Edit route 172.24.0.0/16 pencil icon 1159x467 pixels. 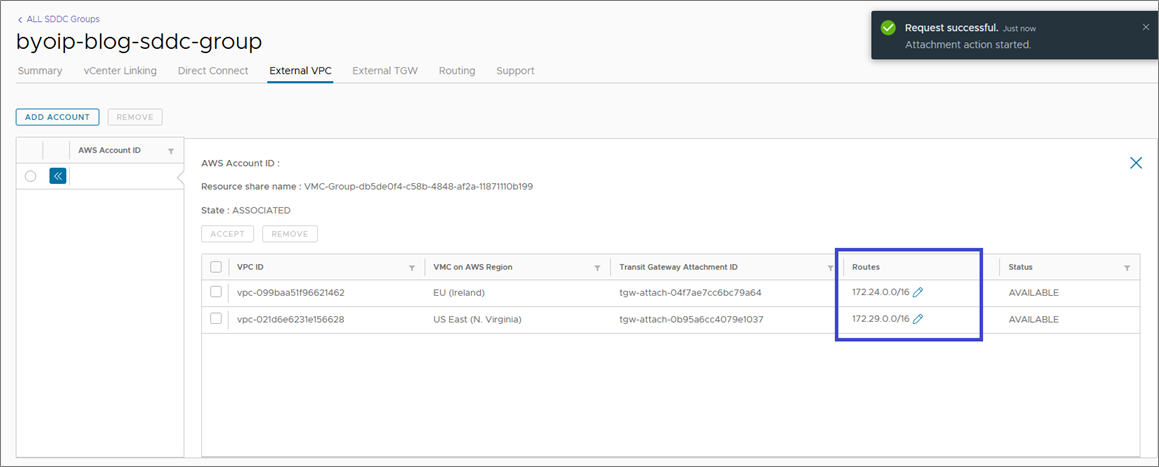(918, 293)
